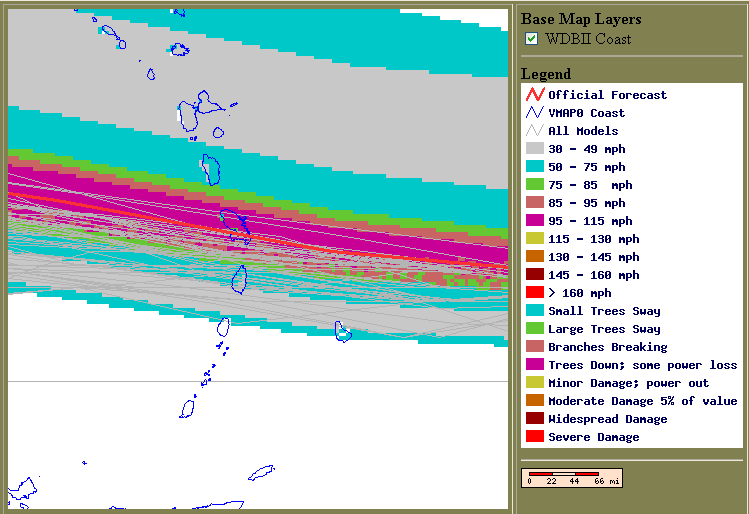Click the Branches Breaking legend text
The image size is (749, 514).
pyautogui.click(x=608, y=347)
